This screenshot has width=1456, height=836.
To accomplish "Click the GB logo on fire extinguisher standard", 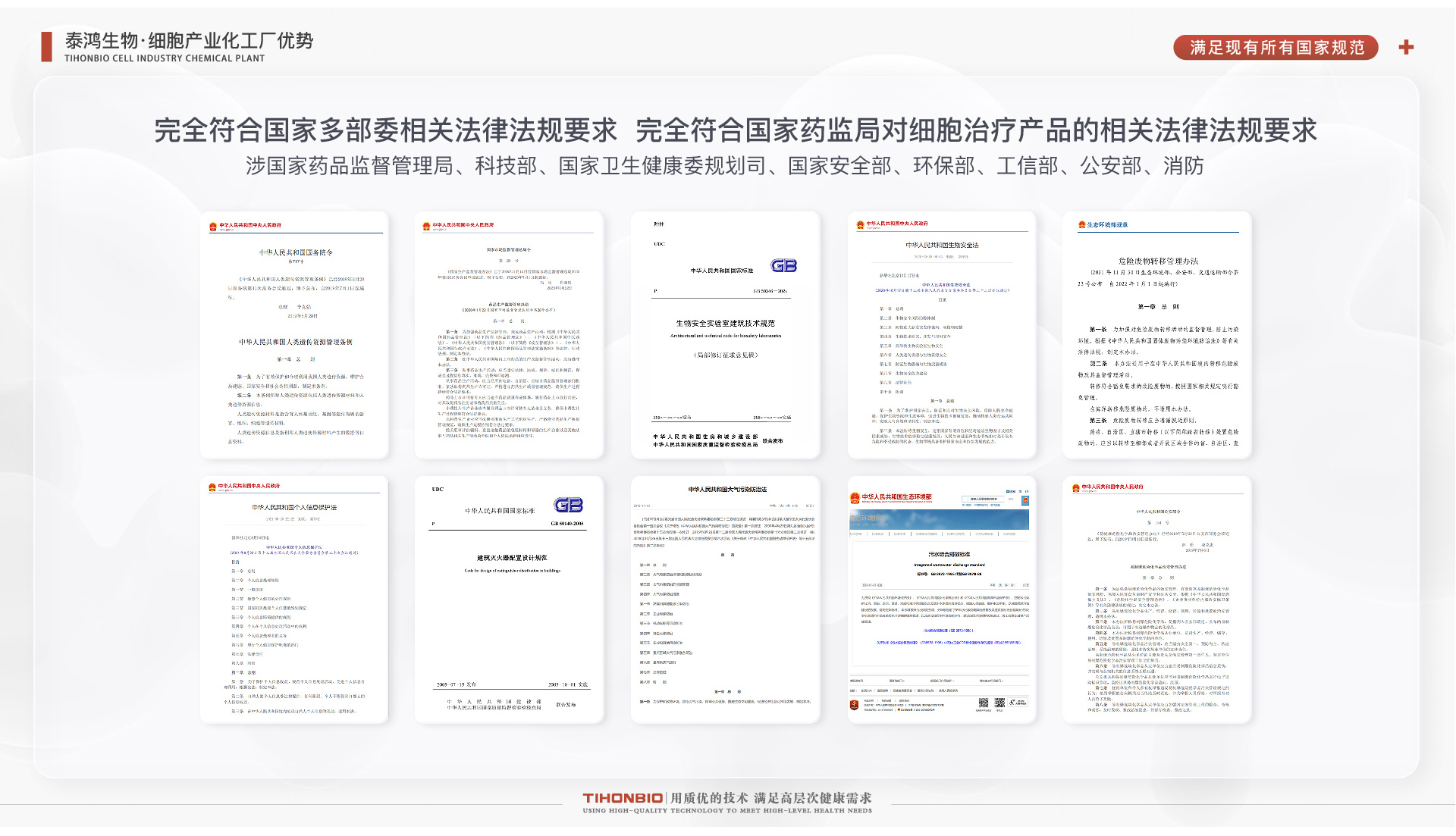I will [x=568, y=505].
